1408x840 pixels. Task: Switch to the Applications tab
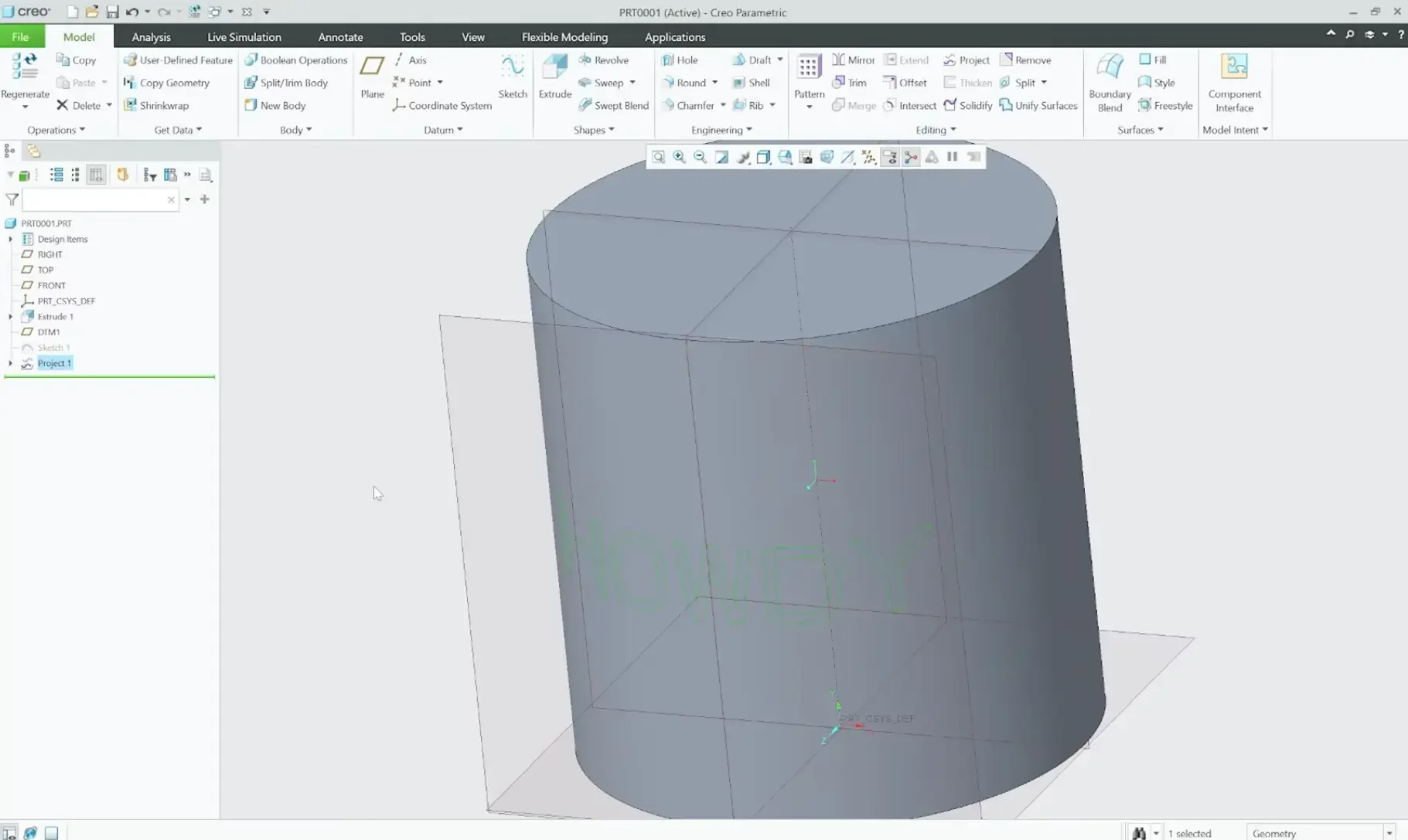[674, 36]
